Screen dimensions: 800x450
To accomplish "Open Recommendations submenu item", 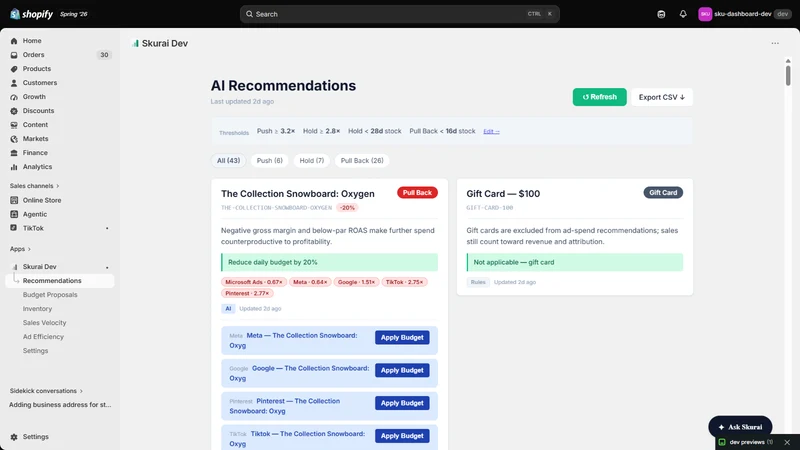I will (x=60, y=281).
